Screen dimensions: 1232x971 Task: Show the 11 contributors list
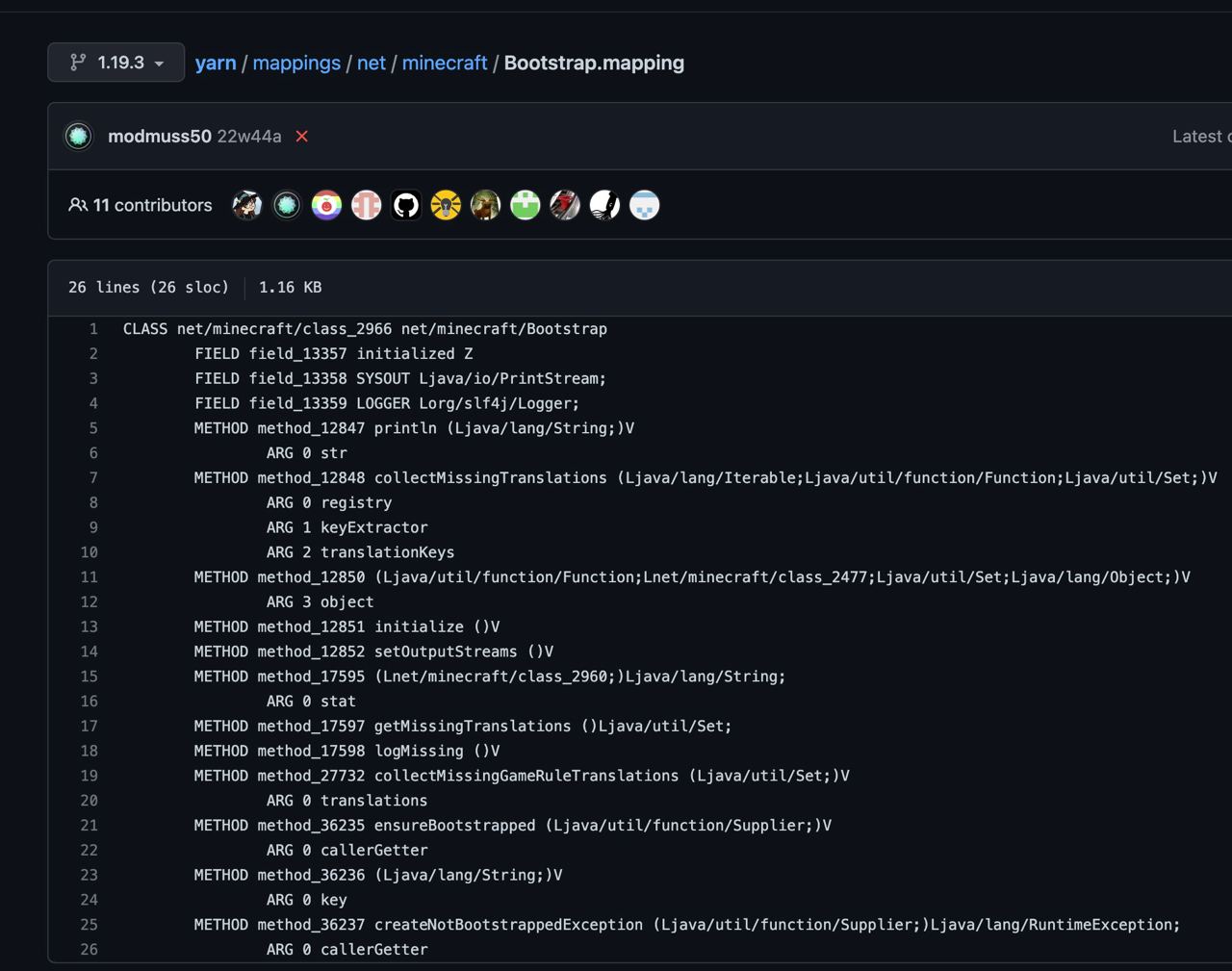tap(141, 205)
